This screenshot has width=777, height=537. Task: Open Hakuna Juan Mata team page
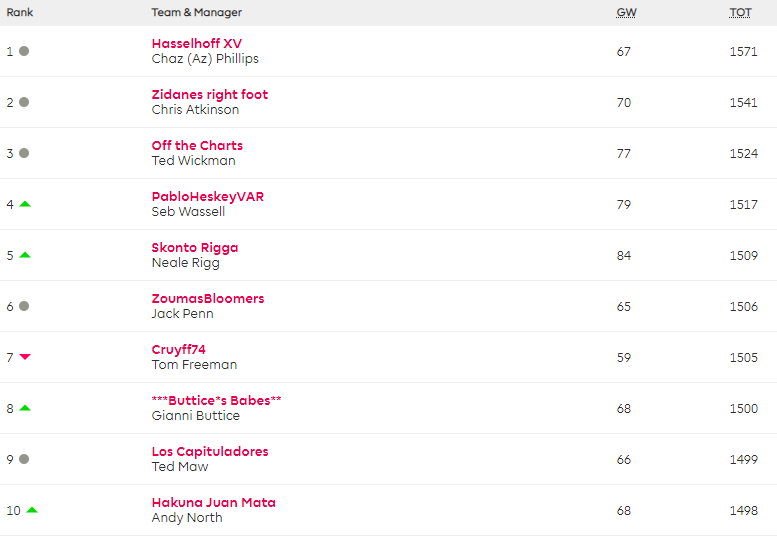click(x=213, y=503)
